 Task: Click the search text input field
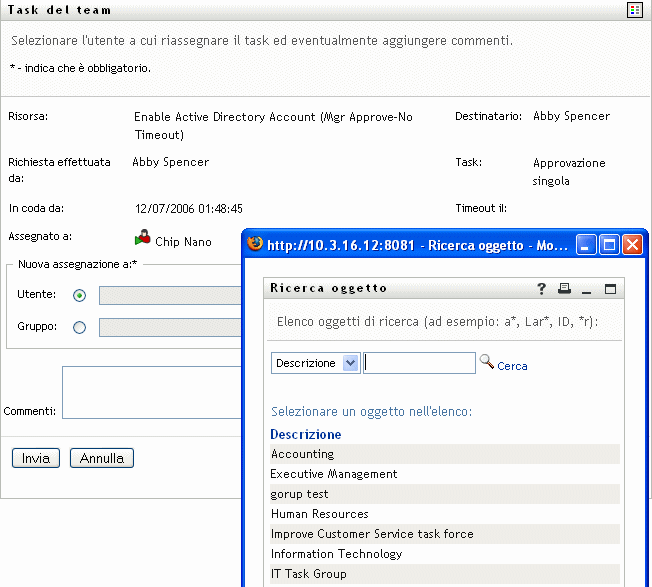(x=419, y=363)
